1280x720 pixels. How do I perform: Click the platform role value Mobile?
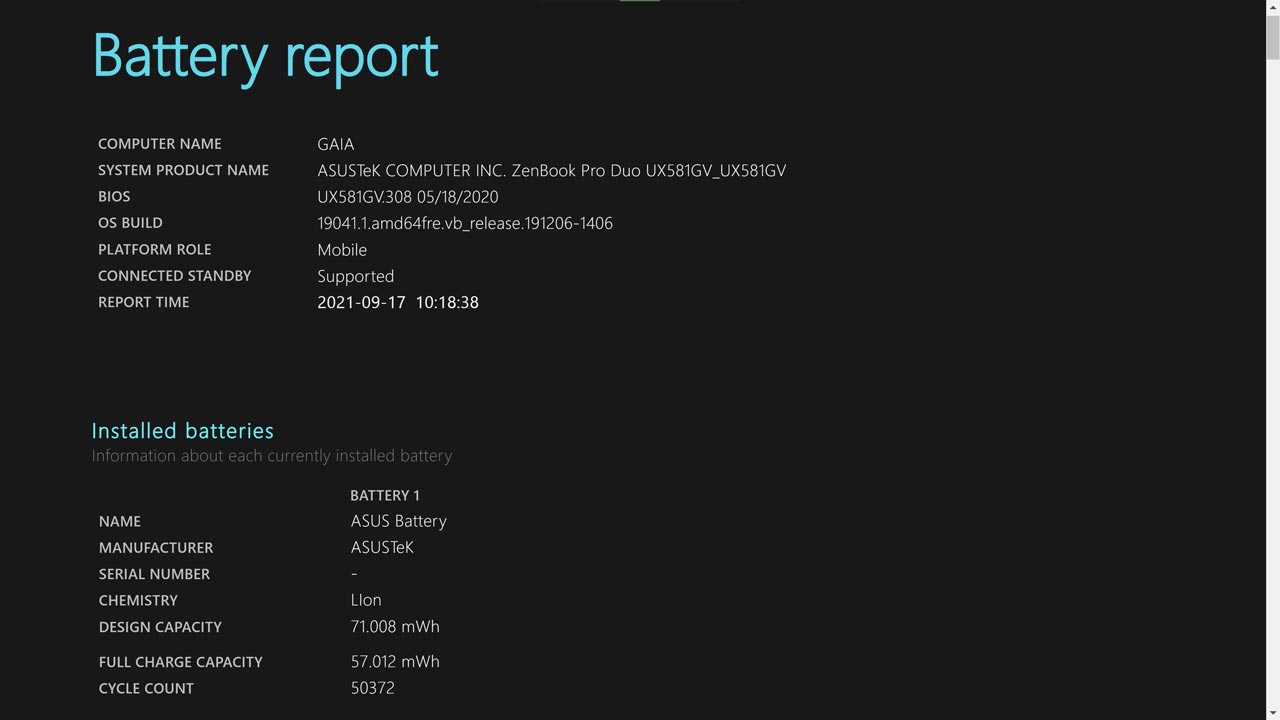(x=341, y=250)
